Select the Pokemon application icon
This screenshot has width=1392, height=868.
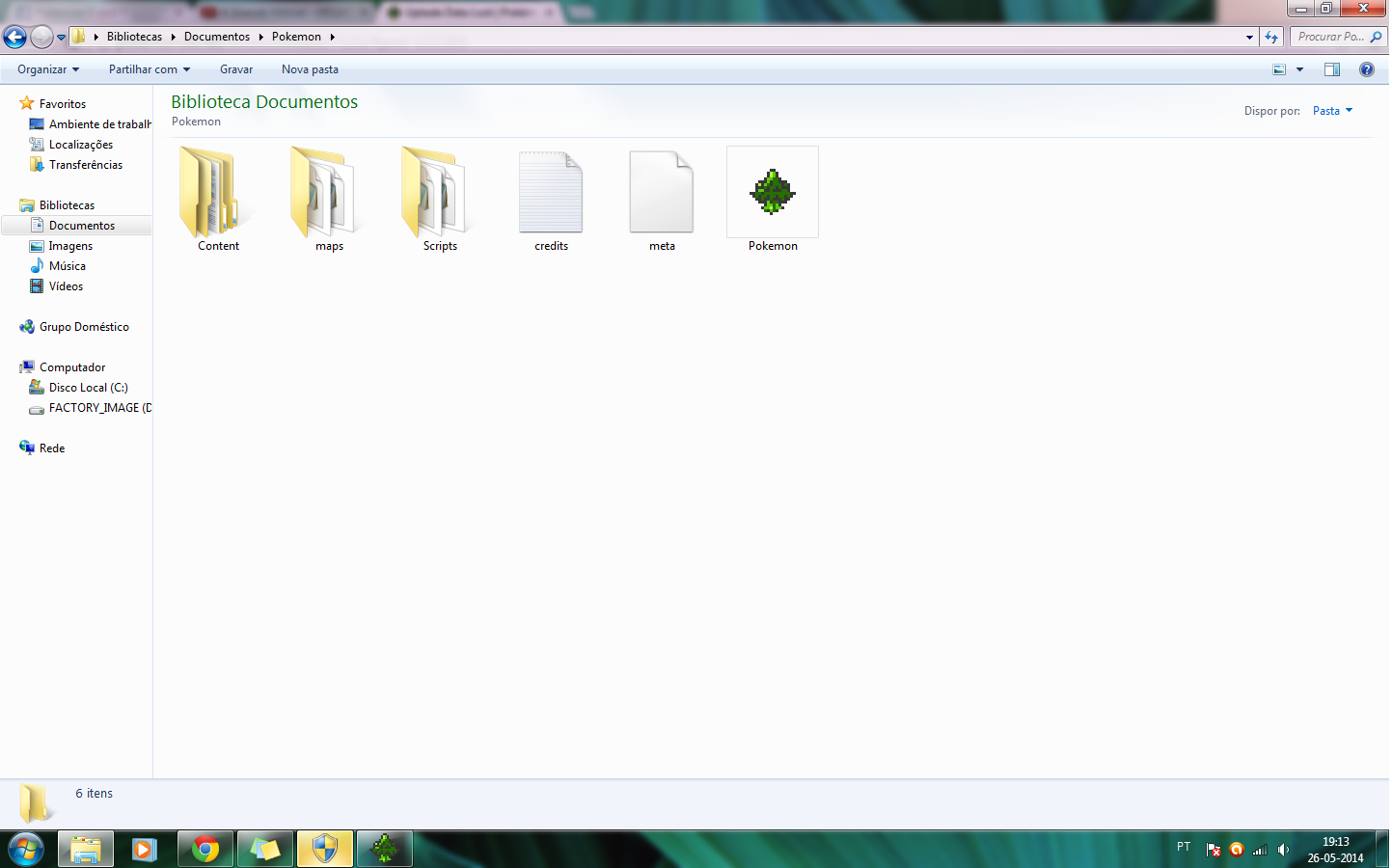tap(773, 192)
